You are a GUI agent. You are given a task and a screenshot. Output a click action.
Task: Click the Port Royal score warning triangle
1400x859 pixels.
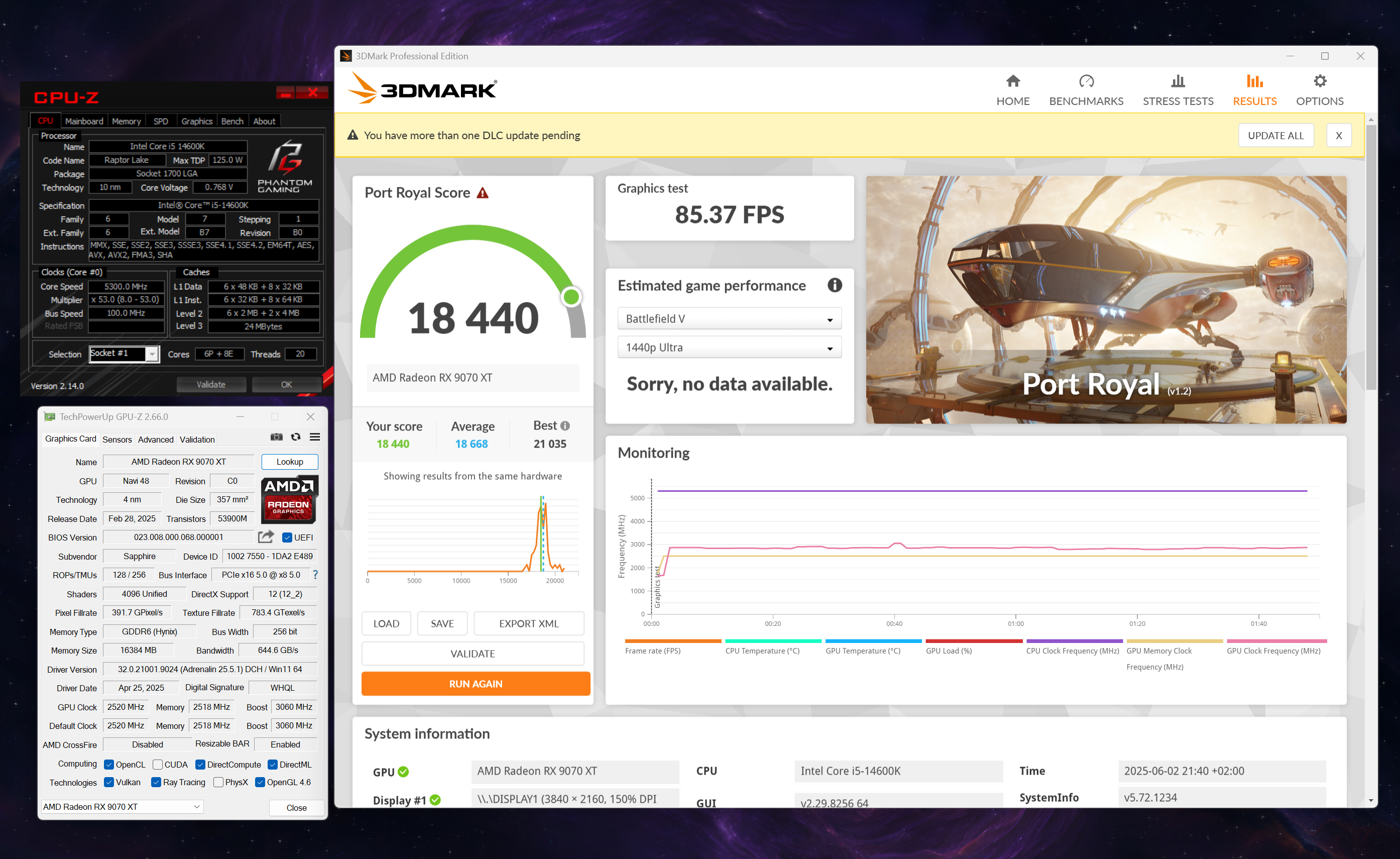point(483,193)
